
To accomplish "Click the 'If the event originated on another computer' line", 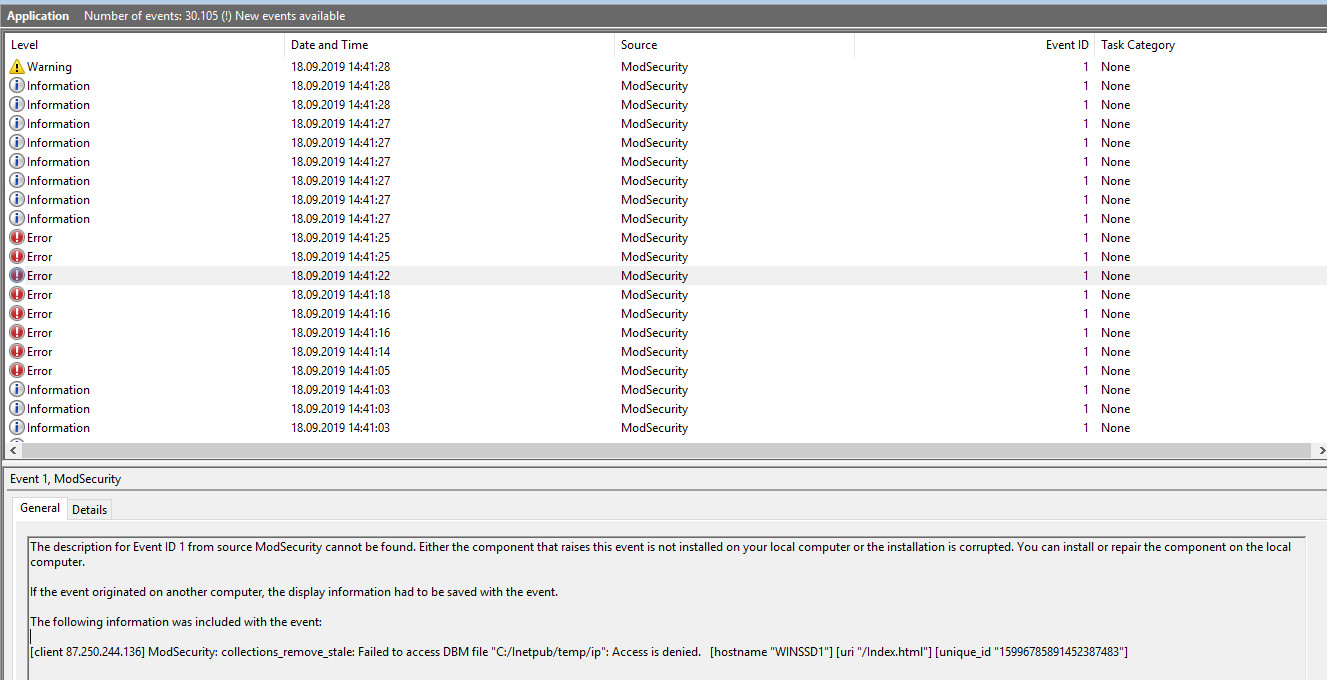I will 294,592.
